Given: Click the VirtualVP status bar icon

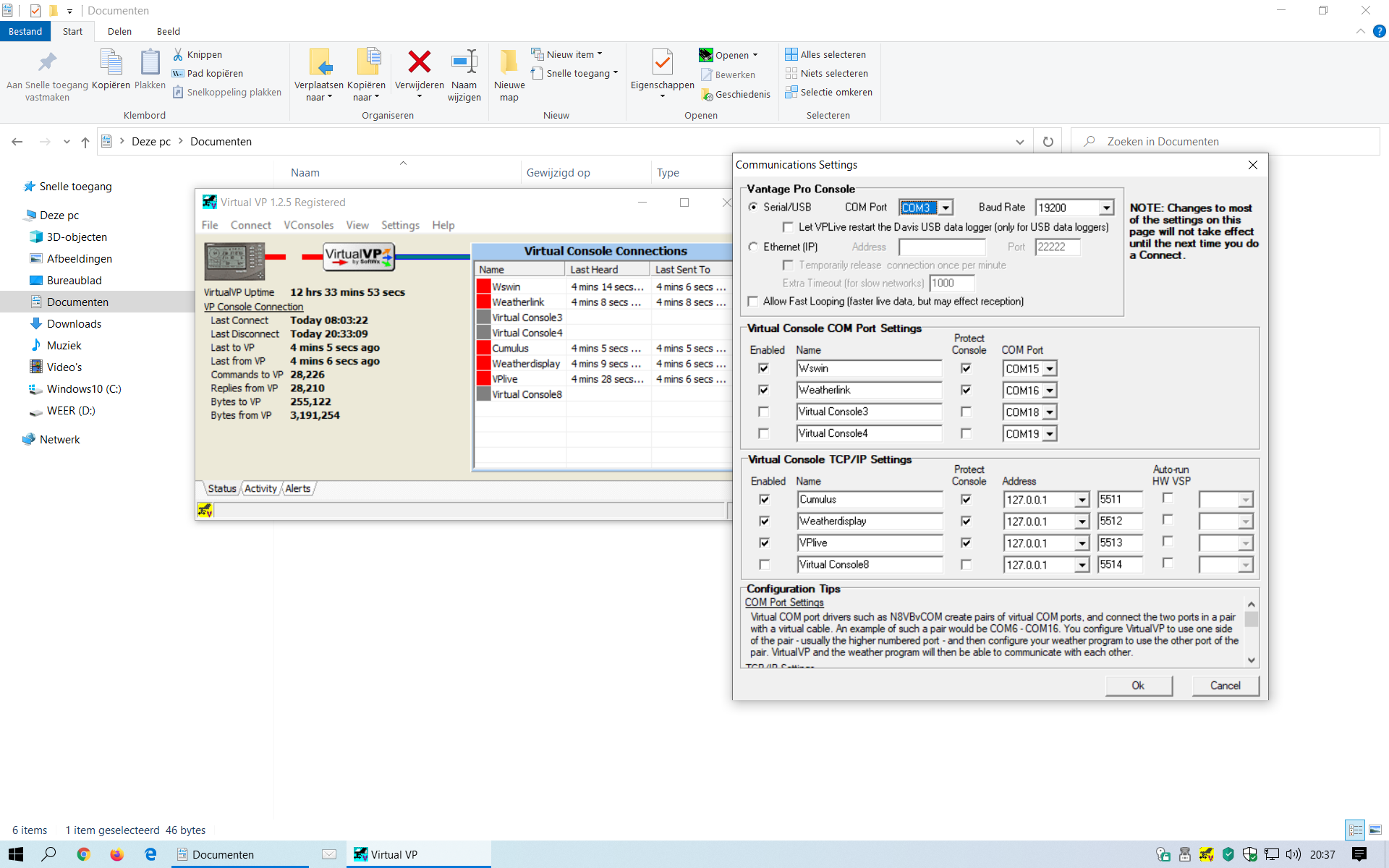Looking at the screenshot, I should pos(205,511).
